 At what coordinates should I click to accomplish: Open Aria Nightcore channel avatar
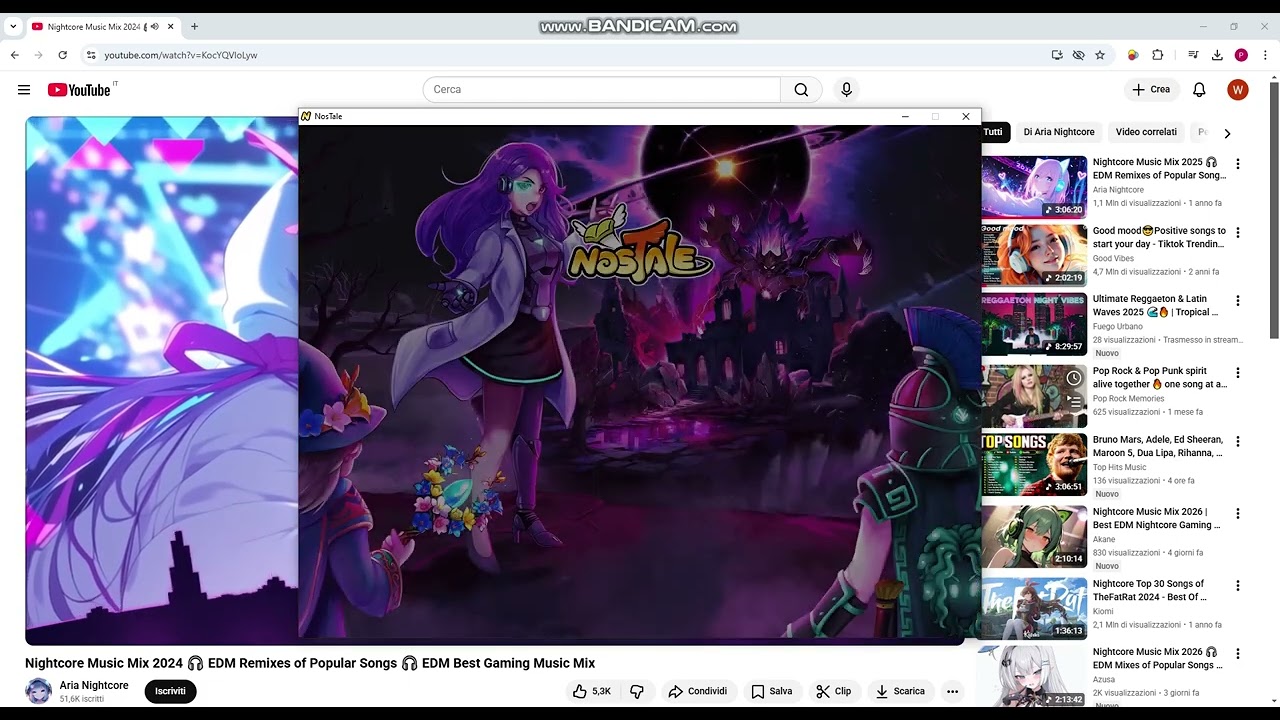[x=38, y=691]
